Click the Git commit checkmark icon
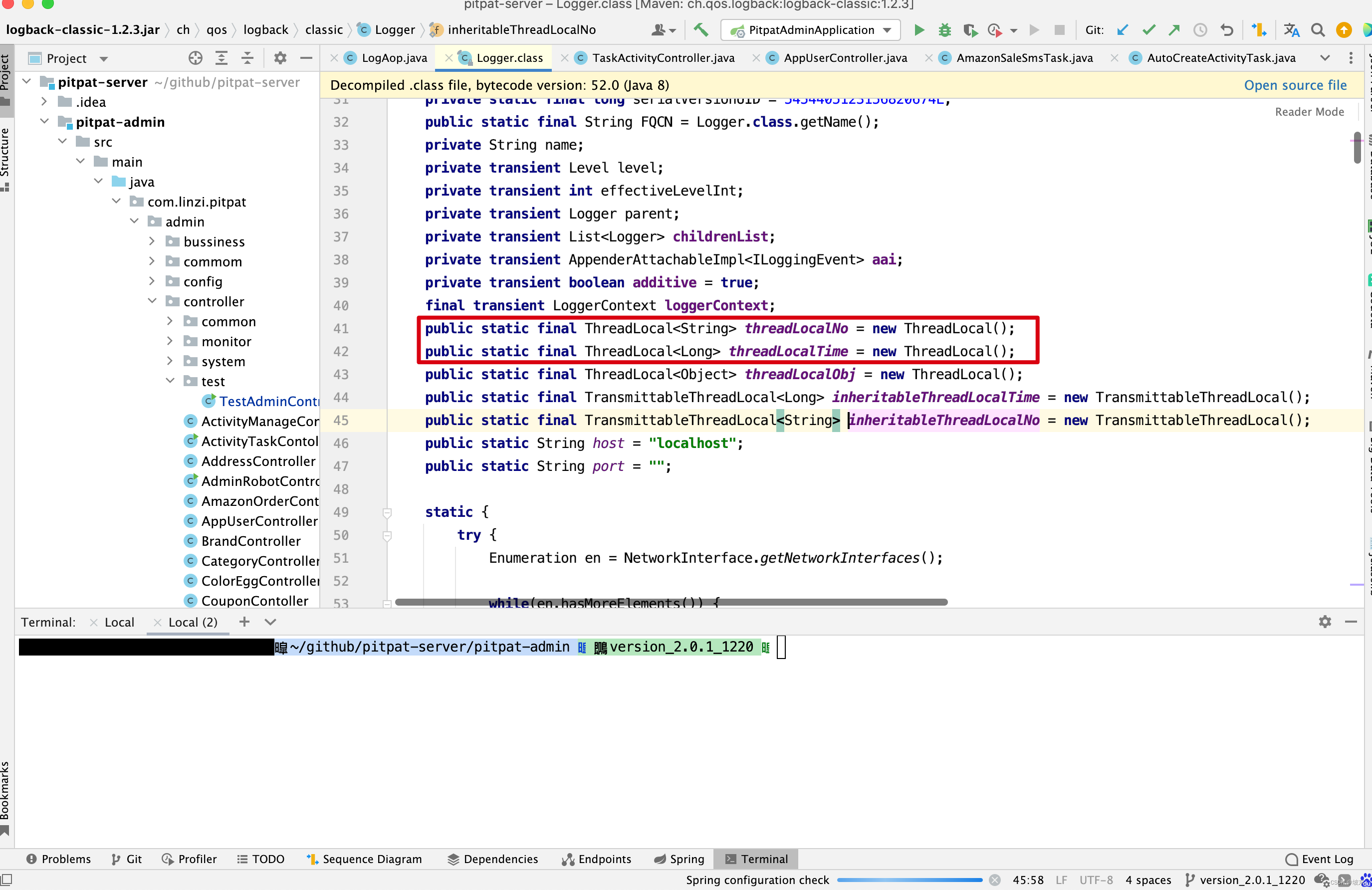The image size is (1372, 890). pyautogui.click(x=1148, y=30)
